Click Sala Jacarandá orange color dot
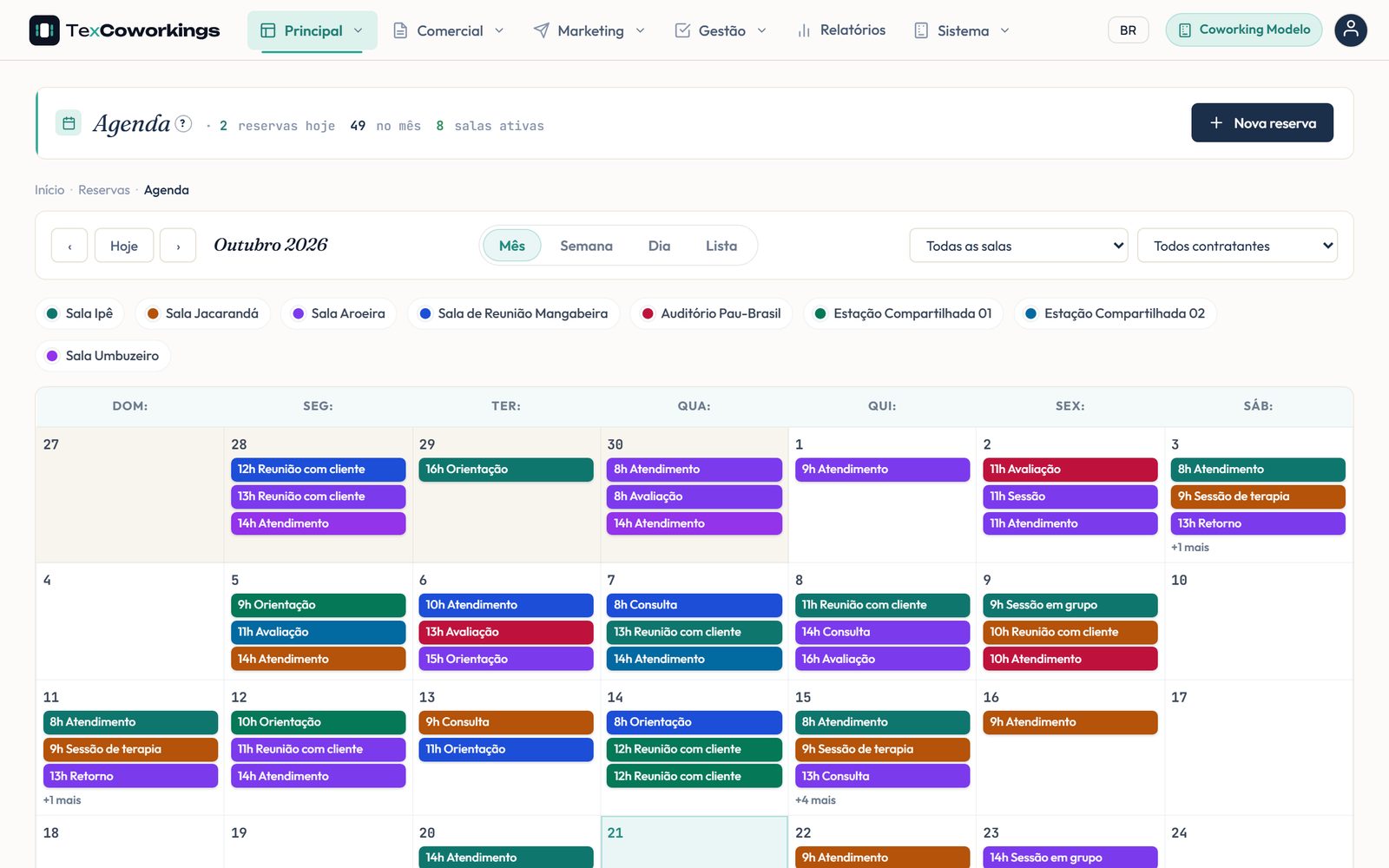This screenshot has width=1389, height=868. pos(153,313)
